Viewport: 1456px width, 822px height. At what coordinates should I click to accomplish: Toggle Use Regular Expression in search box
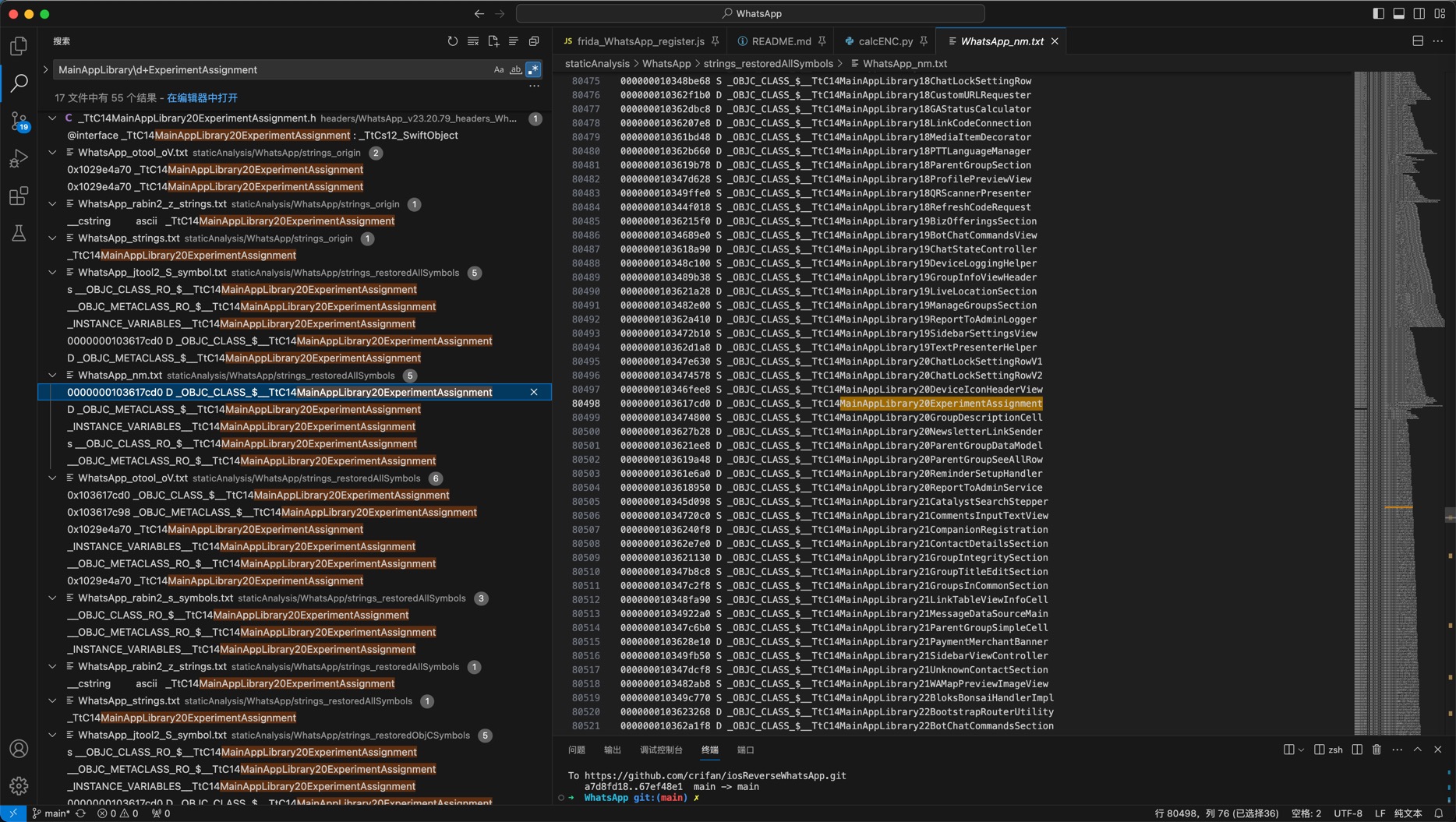533,69
